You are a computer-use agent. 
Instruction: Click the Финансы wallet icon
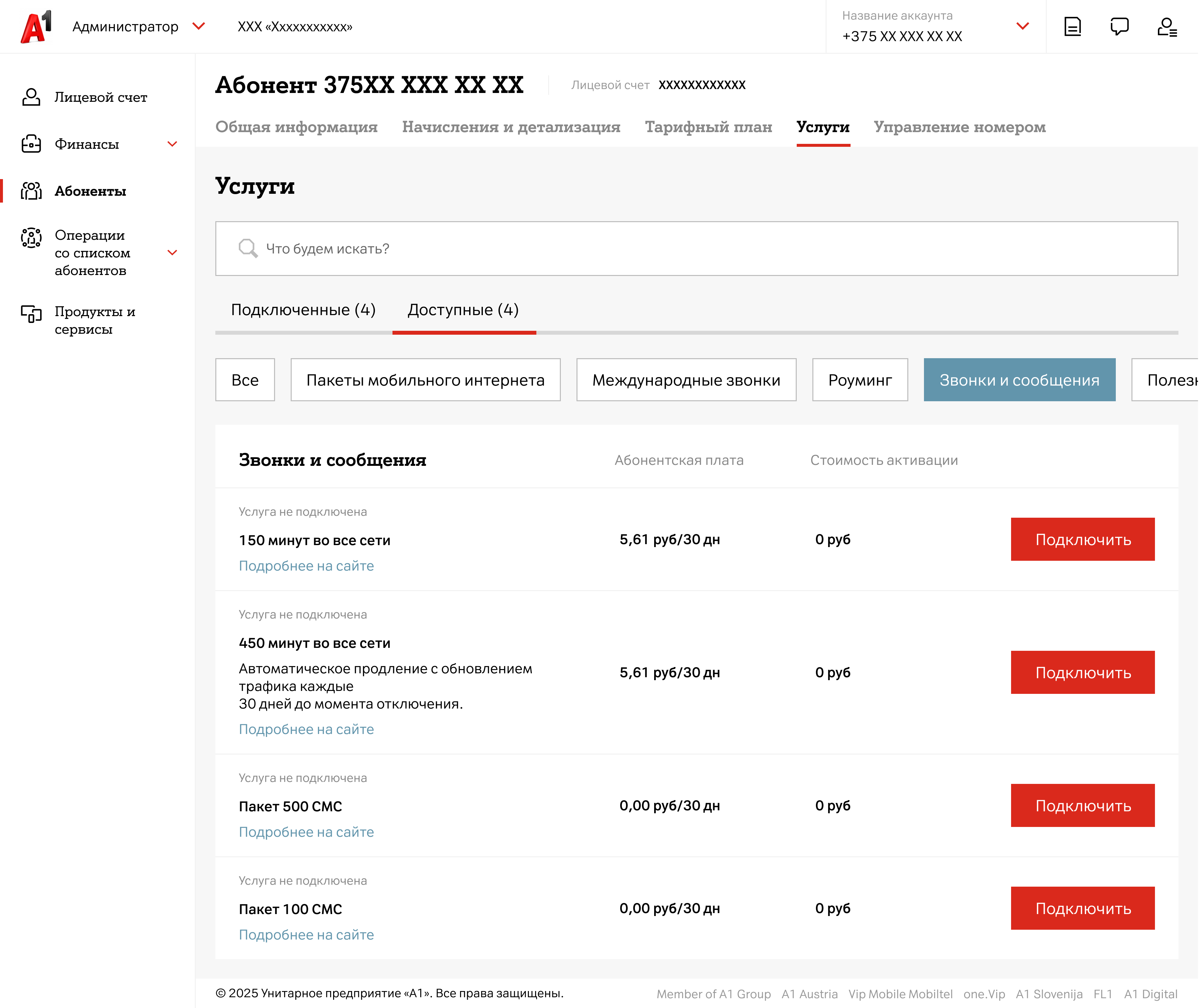pos(31,144)
